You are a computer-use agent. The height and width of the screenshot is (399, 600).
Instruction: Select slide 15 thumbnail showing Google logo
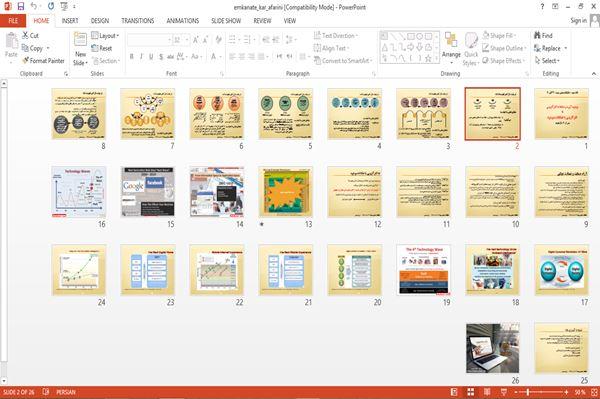(148, 192)
